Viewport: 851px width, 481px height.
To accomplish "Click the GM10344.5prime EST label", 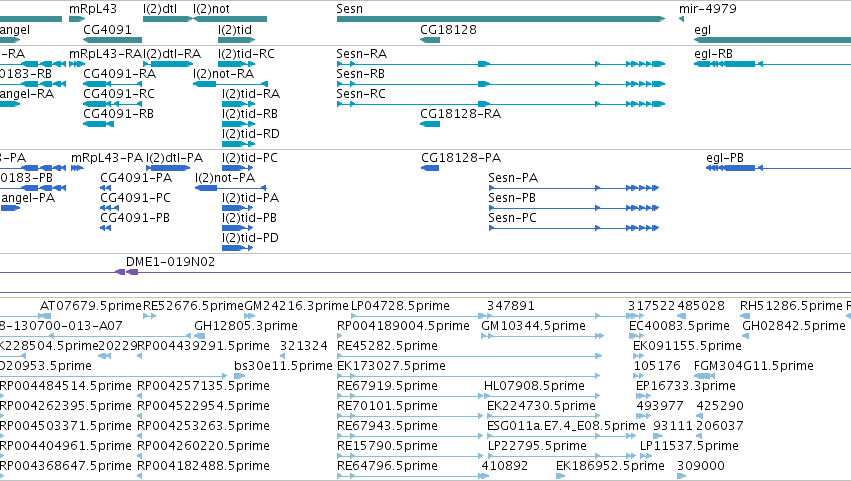I will [533, 326].
